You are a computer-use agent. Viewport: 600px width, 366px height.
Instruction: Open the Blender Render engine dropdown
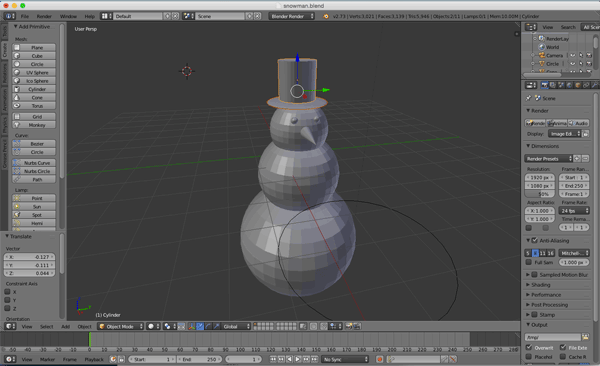pyautogui.click(x=291, y=16)
